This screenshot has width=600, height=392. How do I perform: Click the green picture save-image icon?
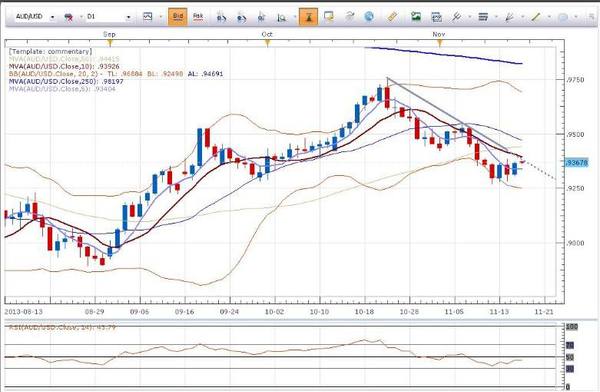(x=416, y=16)
